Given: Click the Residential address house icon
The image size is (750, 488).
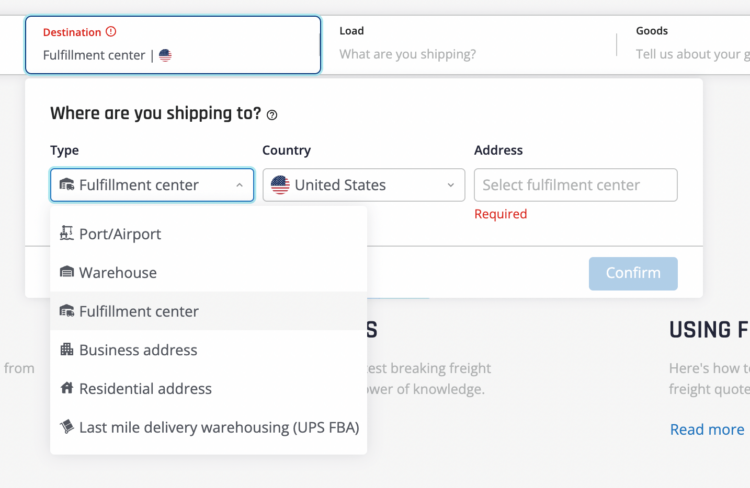Looking at the screenshot, I should pyautogui.click(x=66, y=388).
